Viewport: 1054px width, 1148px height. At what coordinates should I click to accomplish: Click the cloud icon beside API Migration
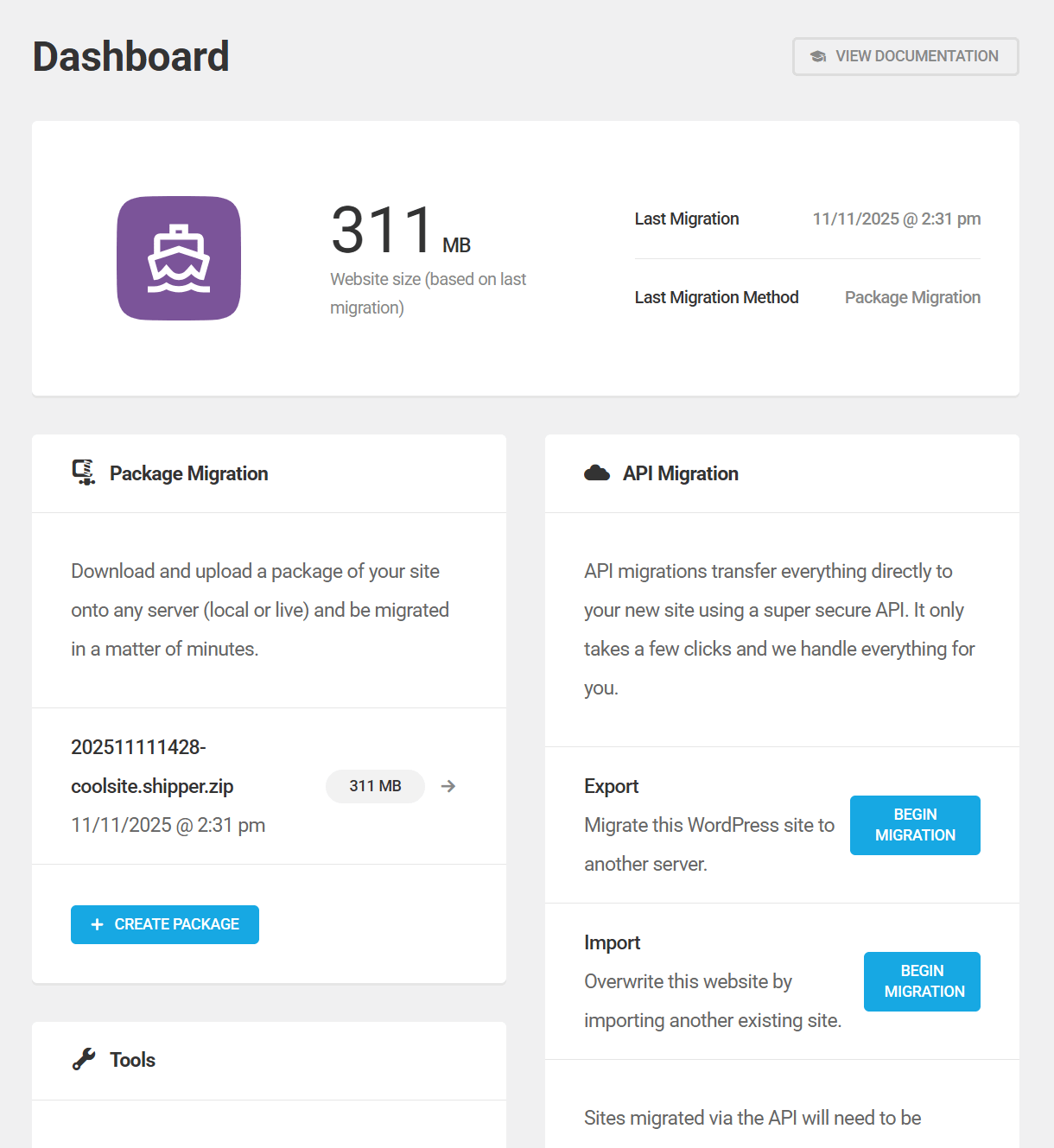pyautogui.click(x=597, y=473)
